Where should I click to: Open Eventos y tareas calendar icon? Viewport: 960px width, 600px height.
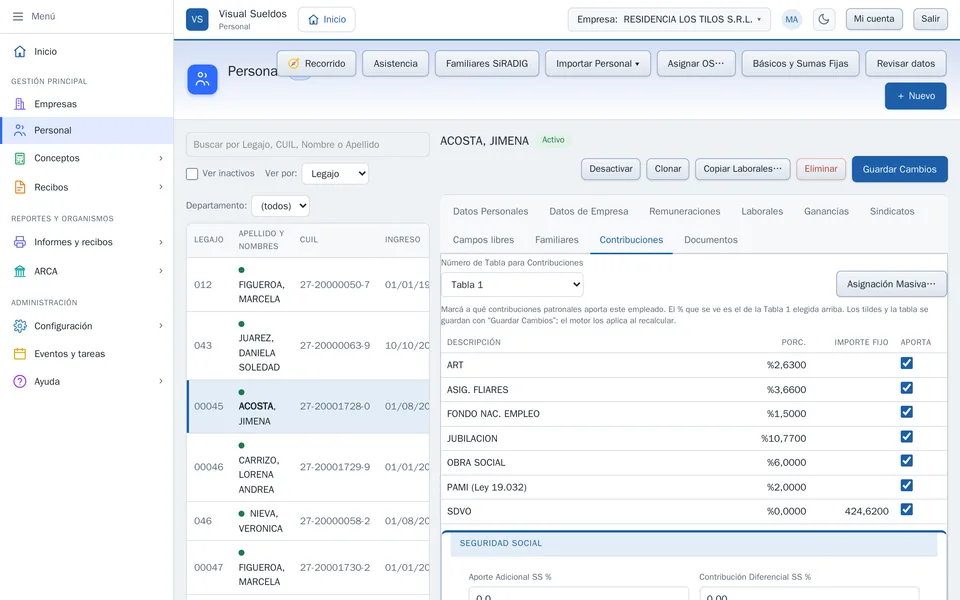tap(20, 354)
